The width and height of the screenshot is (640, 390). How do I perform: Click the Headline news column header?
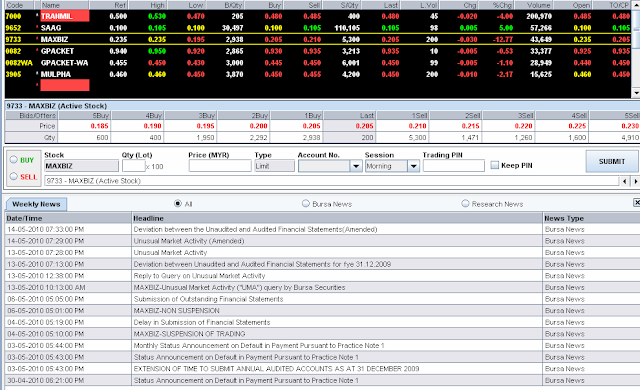coord(337,218)
